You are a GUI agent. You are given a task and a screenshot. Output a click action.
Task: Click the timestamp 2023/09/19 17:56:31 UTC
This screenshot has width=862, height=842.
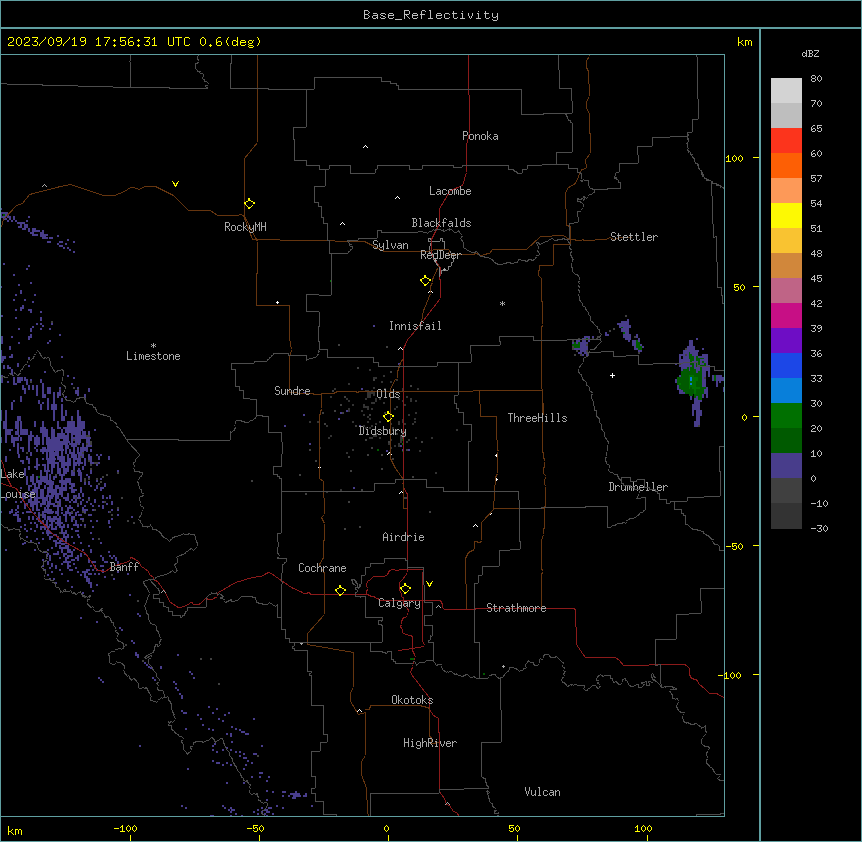pyautogui.click(x=99, y=42)
